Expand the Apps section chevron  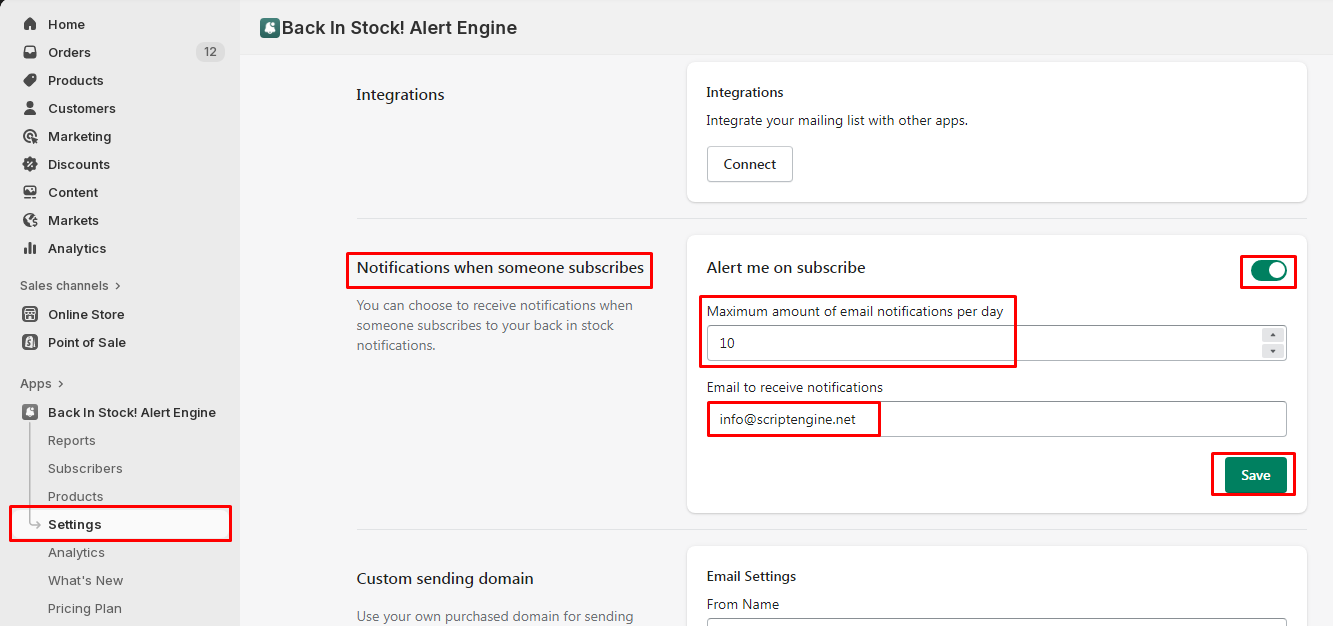(x=61, y=384)
